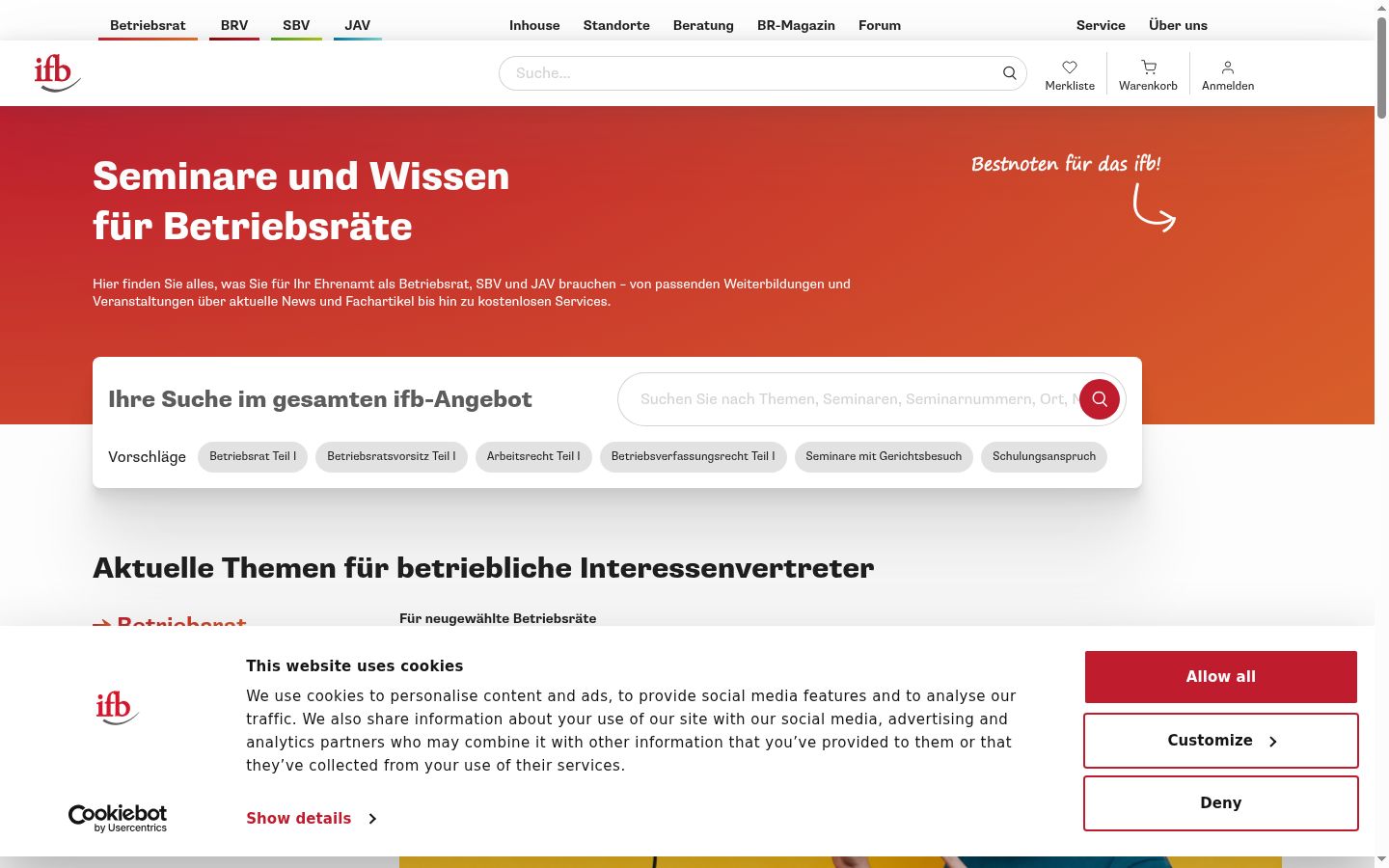Click the page vertical scrollbar thumb
1389x868 pixels.
[1381, 68]
